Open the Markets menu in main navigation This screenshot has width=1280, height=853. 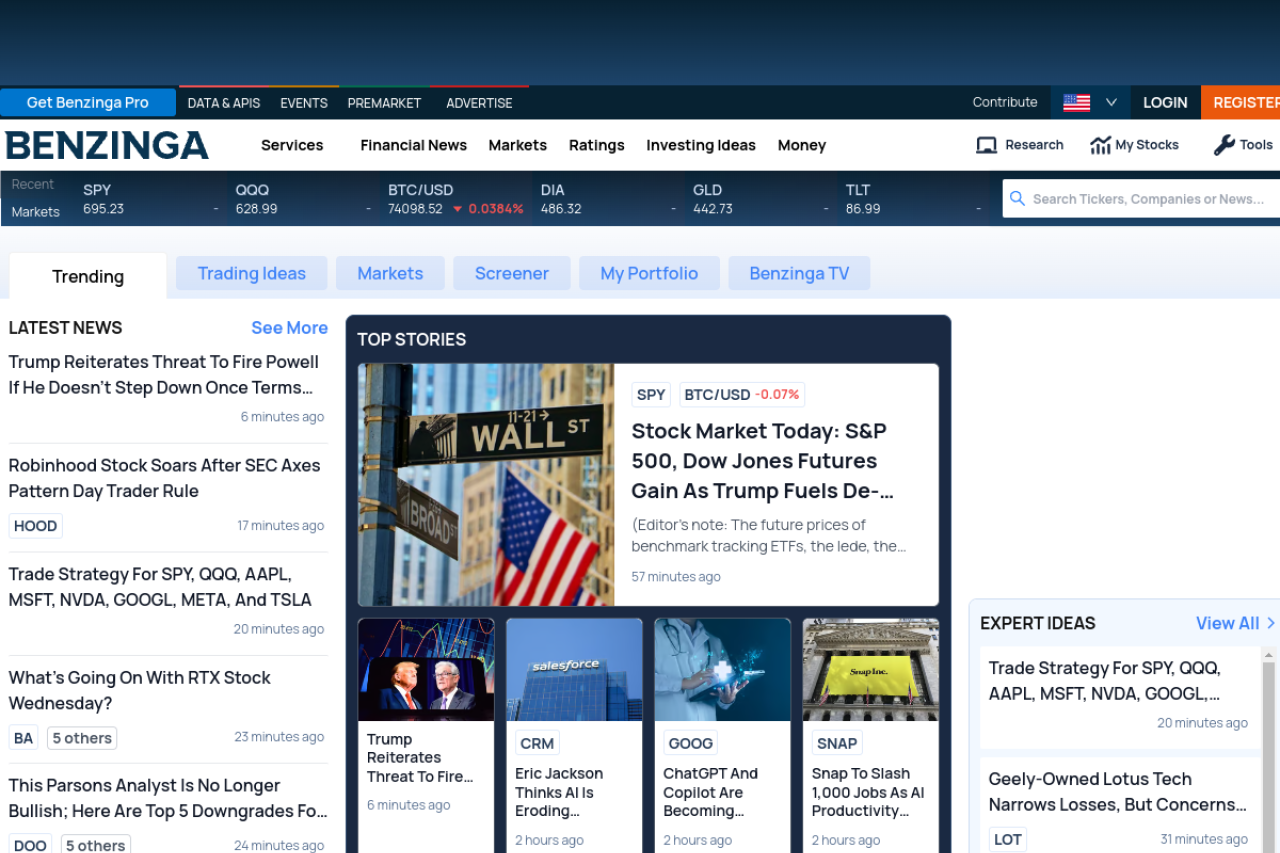click(517, 145)
